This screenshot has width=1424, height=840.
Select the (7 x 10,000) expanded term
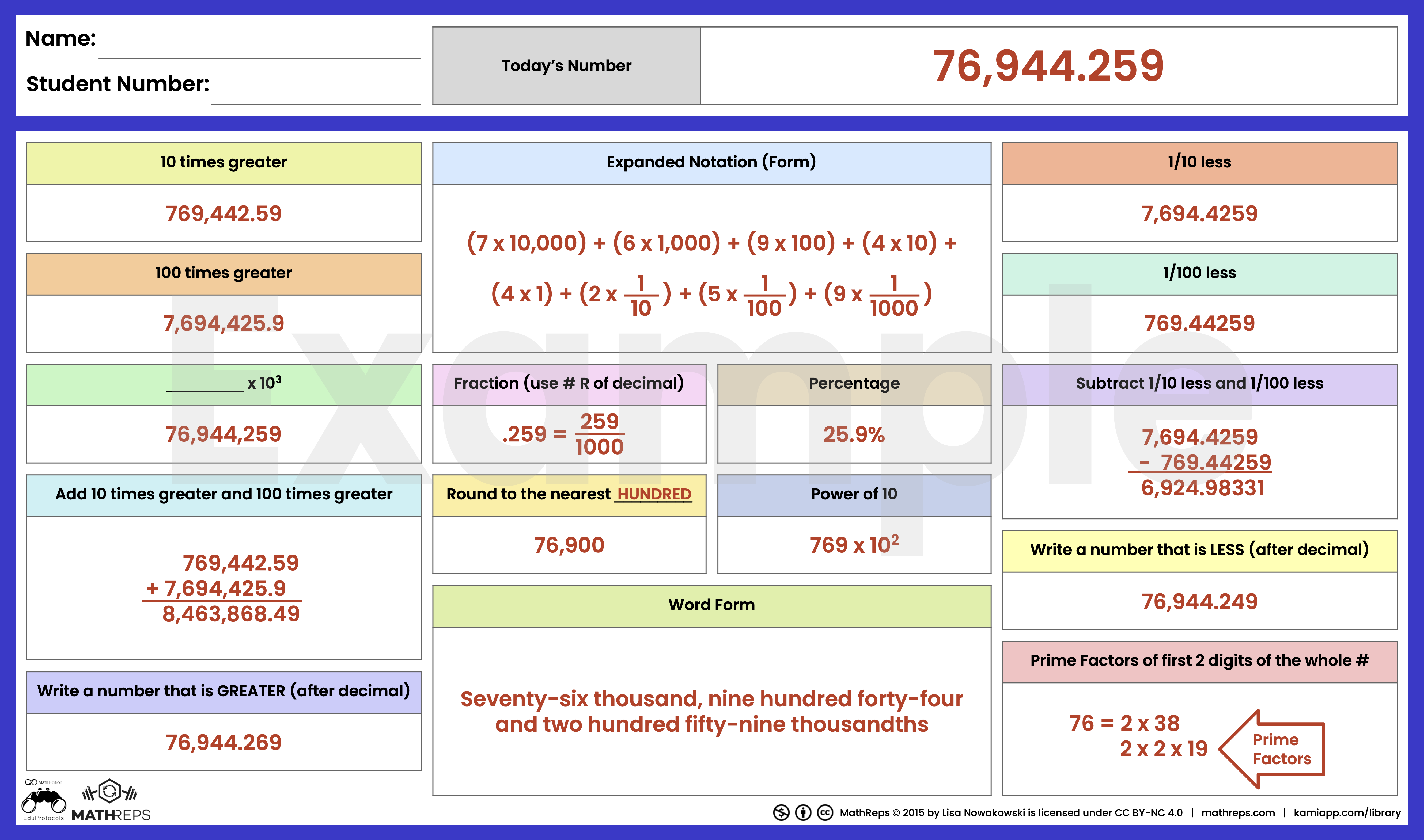pos(527,243)
